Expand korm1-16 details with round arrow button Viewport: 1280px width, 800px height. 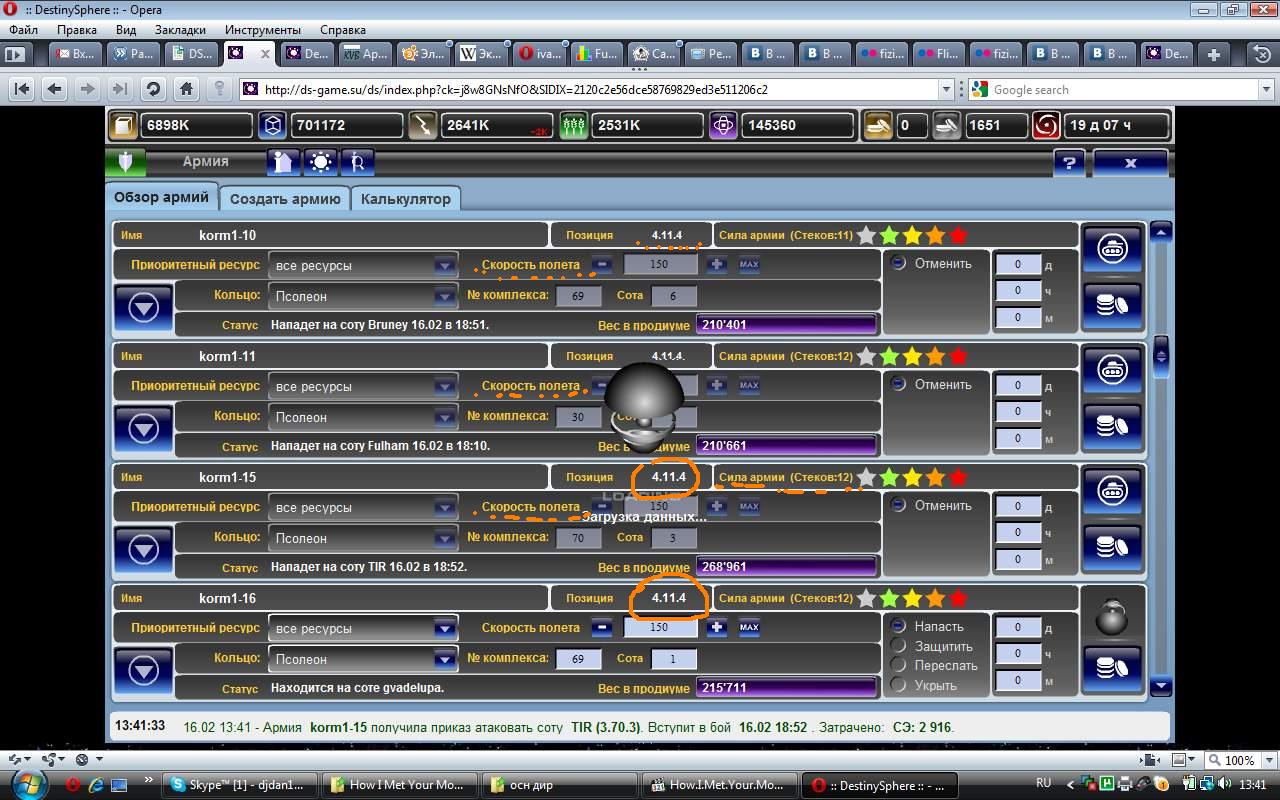click(x=143, y=670)
